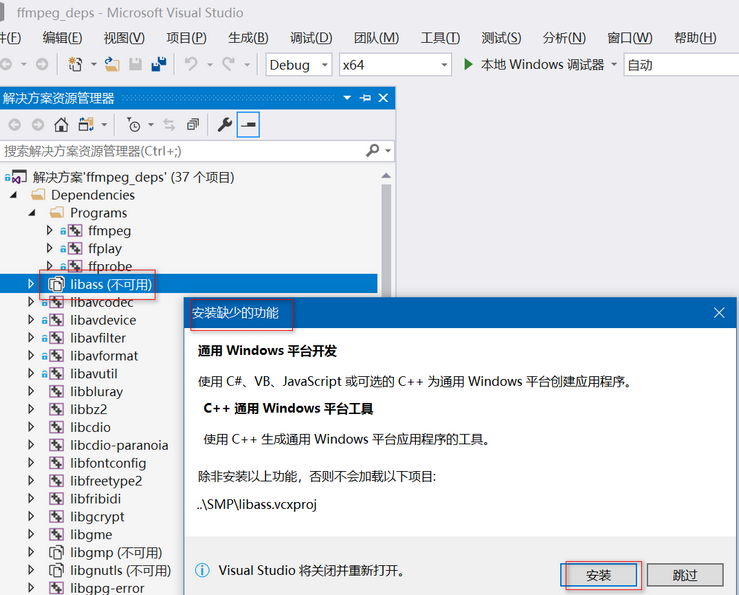
Task: Expand the libass project node
Action: 31,284
